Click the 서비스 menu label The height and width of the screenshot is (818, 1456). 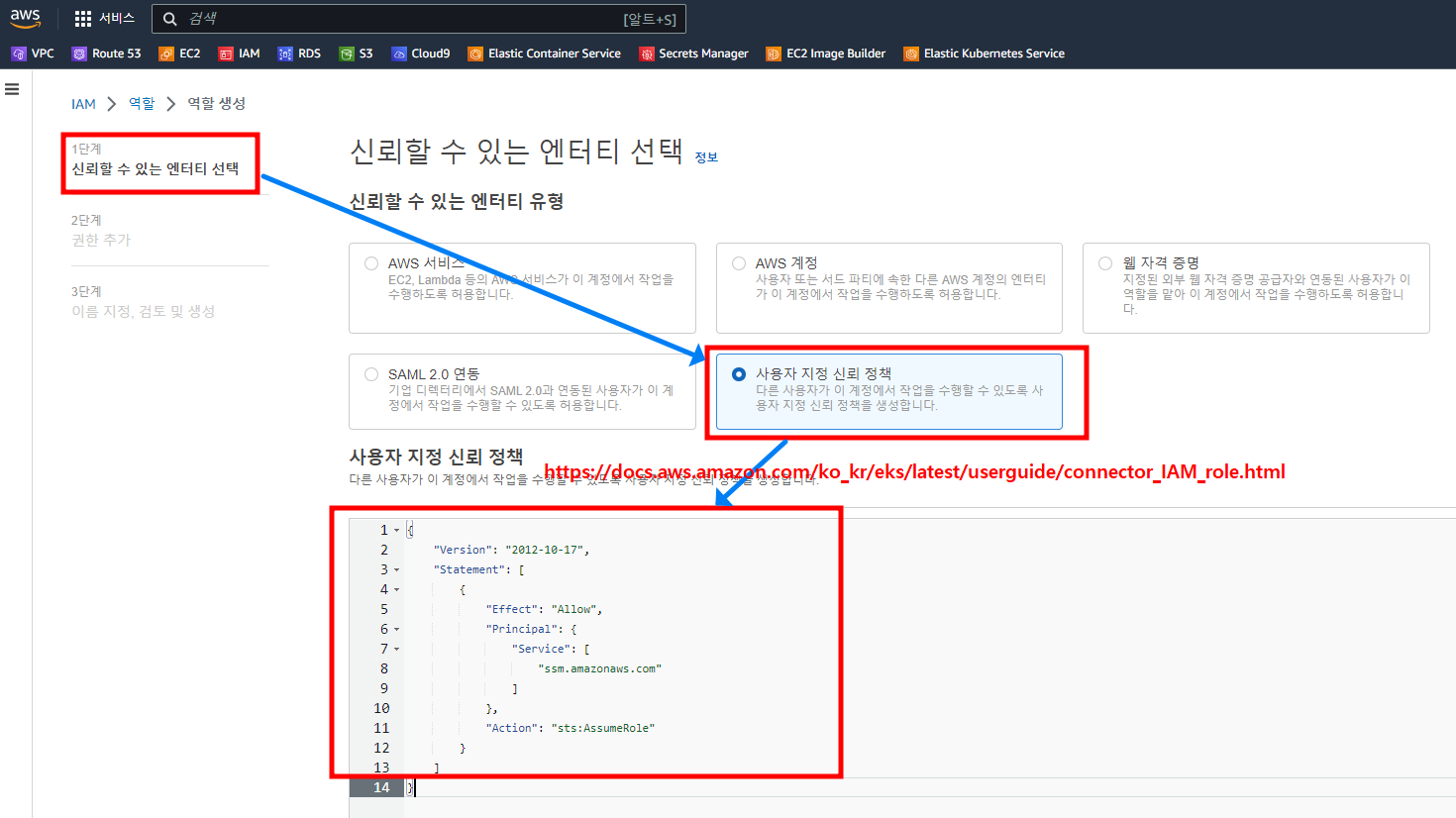coord(117,19)
